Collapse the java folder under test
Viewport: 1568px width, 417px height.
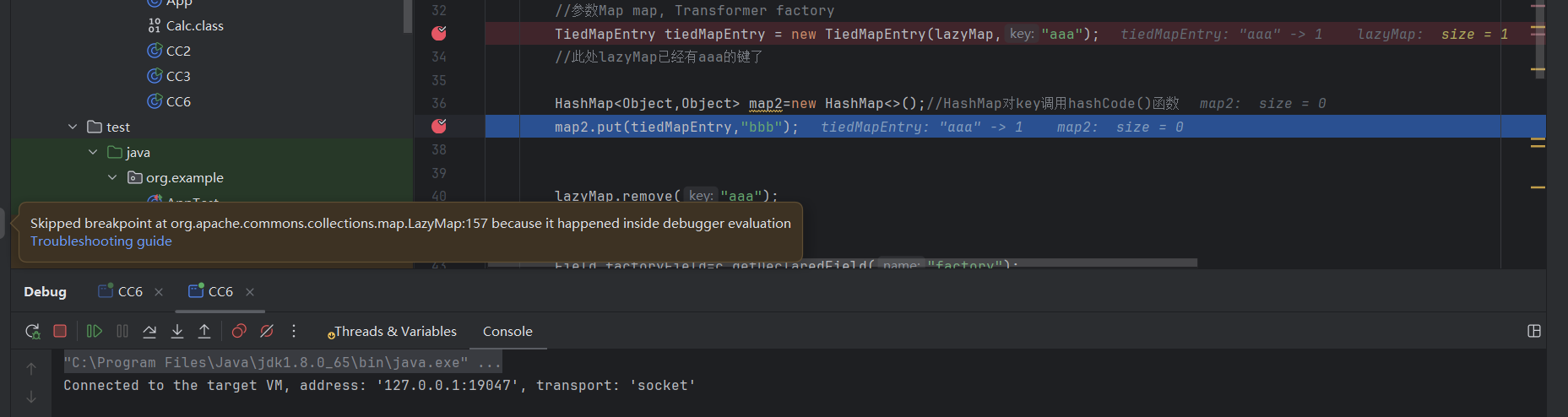pyautogui.click(x=93, y=152)
